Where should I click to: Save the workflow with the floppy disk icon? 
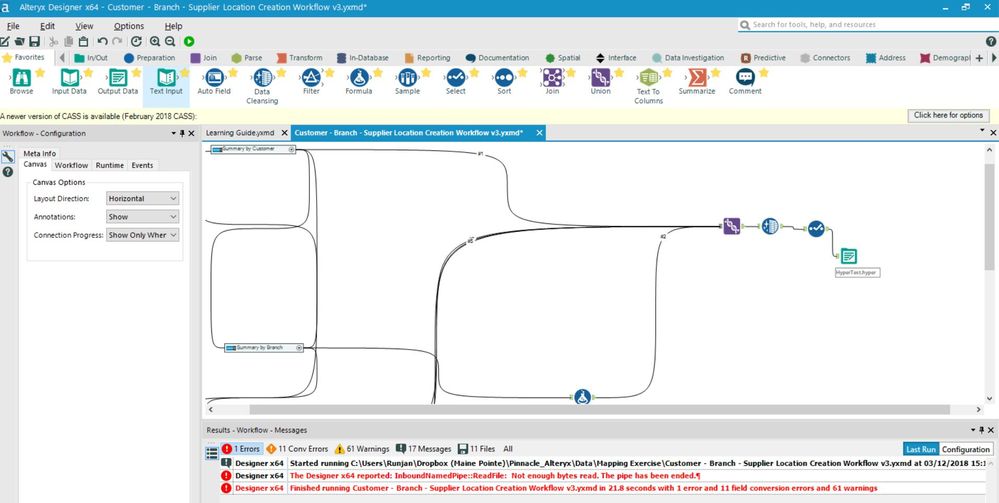[x=34, y=41]
